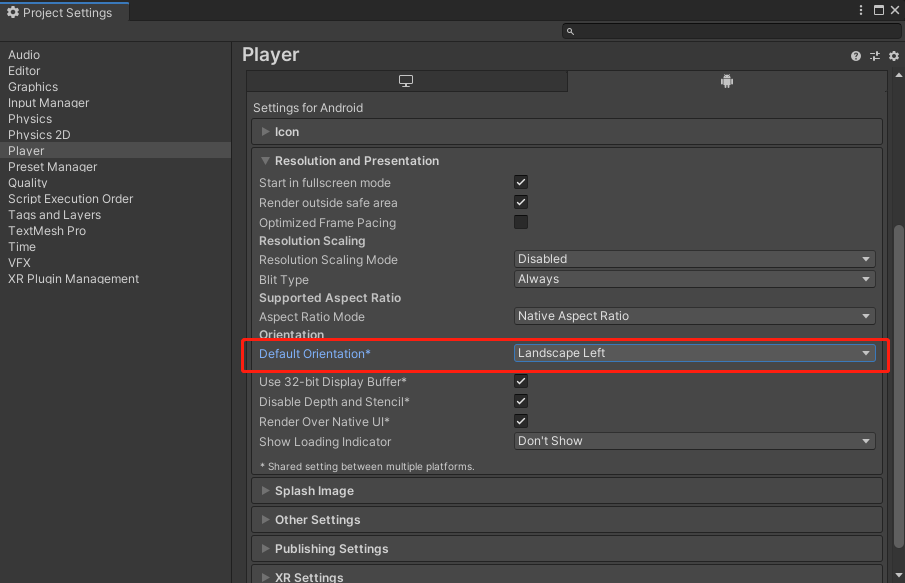
Task: Open the Project Settings window kebab menu
Action: click(861, 10)
